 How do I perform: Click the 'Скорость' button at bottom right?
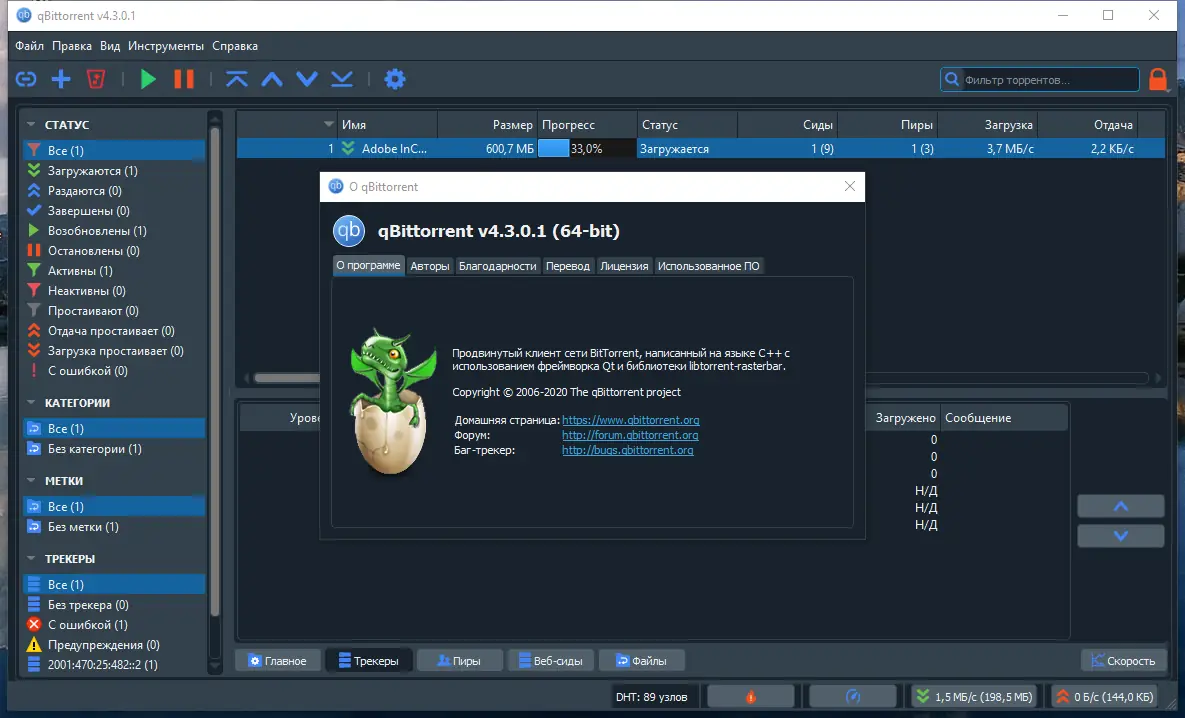tap(1123, 660)
